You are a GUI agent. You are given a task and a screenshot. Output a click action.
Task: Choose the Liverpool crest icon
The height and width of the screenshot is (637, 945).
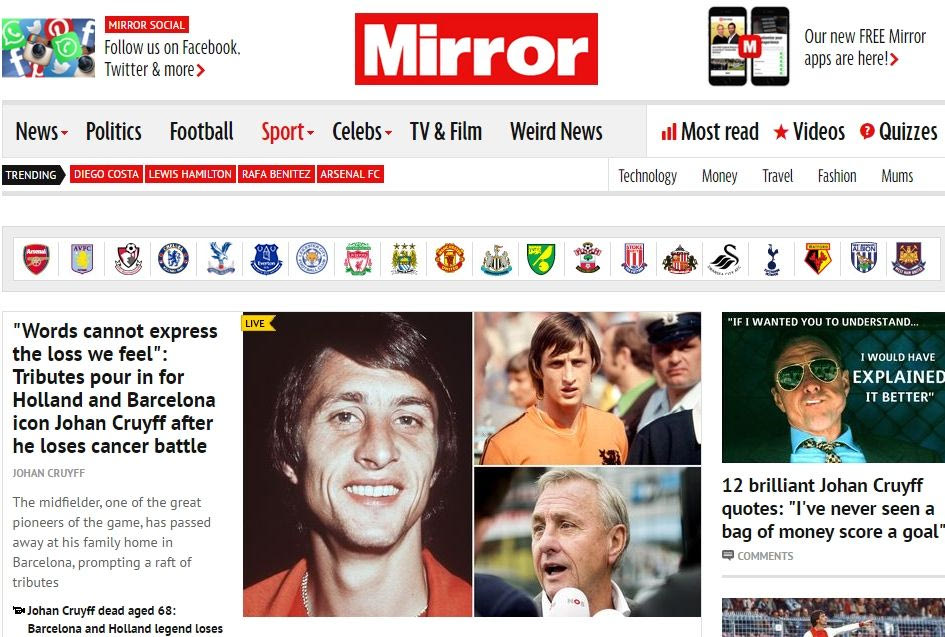point(358,259)
